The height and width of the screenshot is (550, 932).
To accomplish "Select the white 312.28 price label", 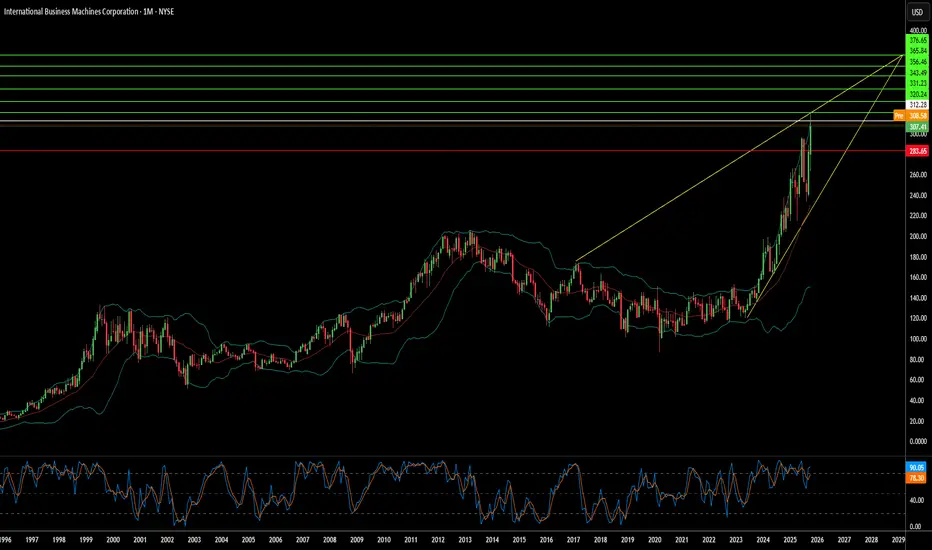I will (x=917, y=104).
